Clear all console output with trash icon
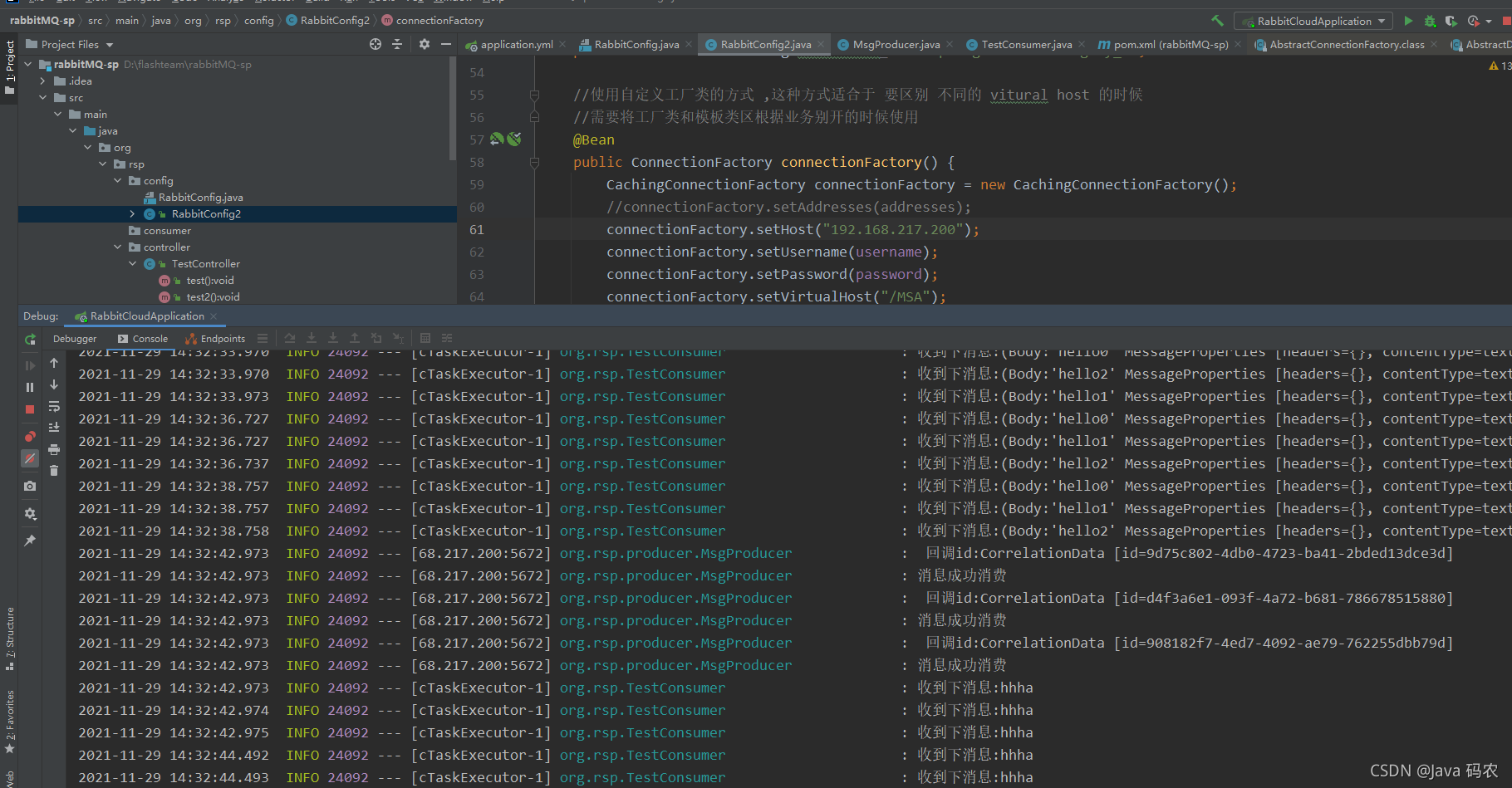 pyautogui.click(x=54, y=471)
